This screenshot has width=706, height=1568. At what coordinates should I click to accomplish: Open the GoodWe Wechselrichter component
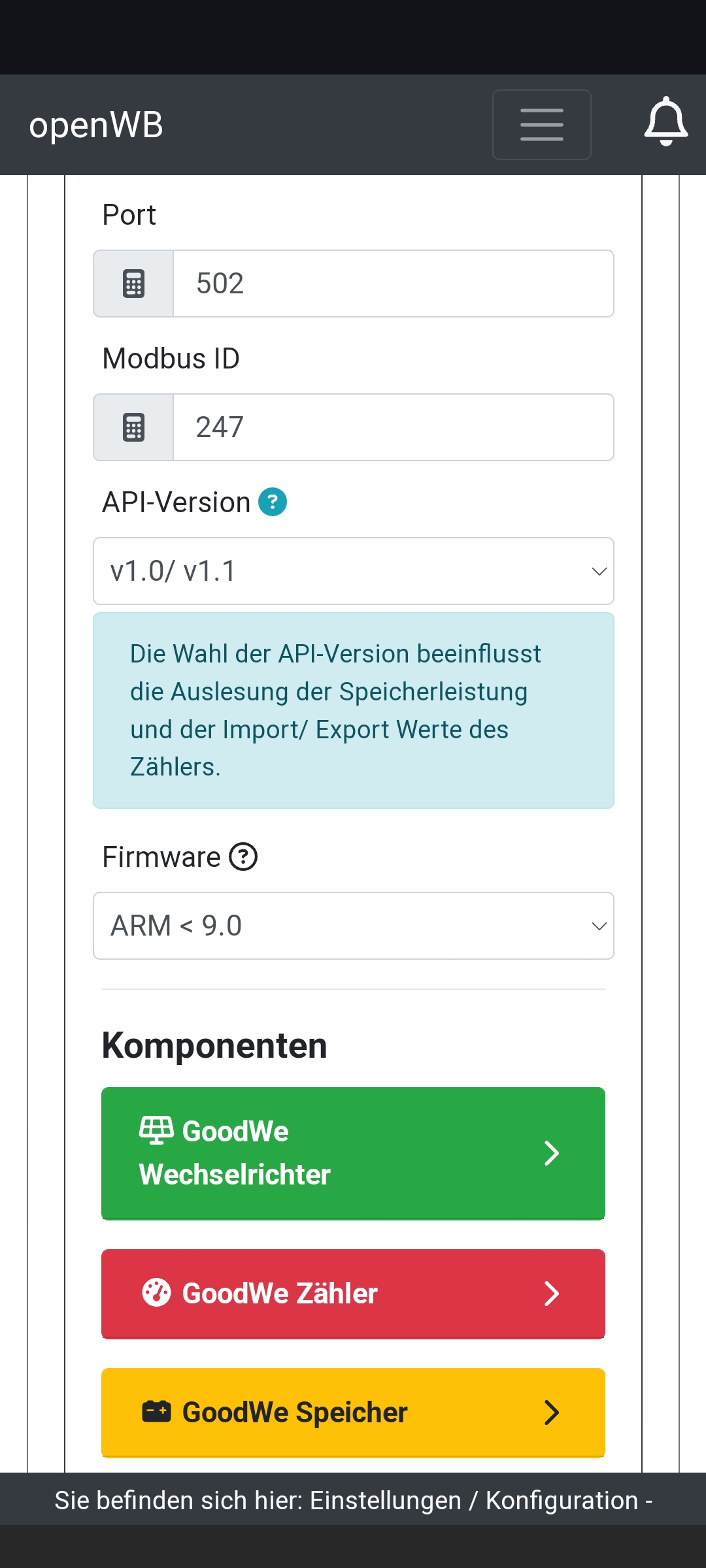click(x=353, y=1152)
